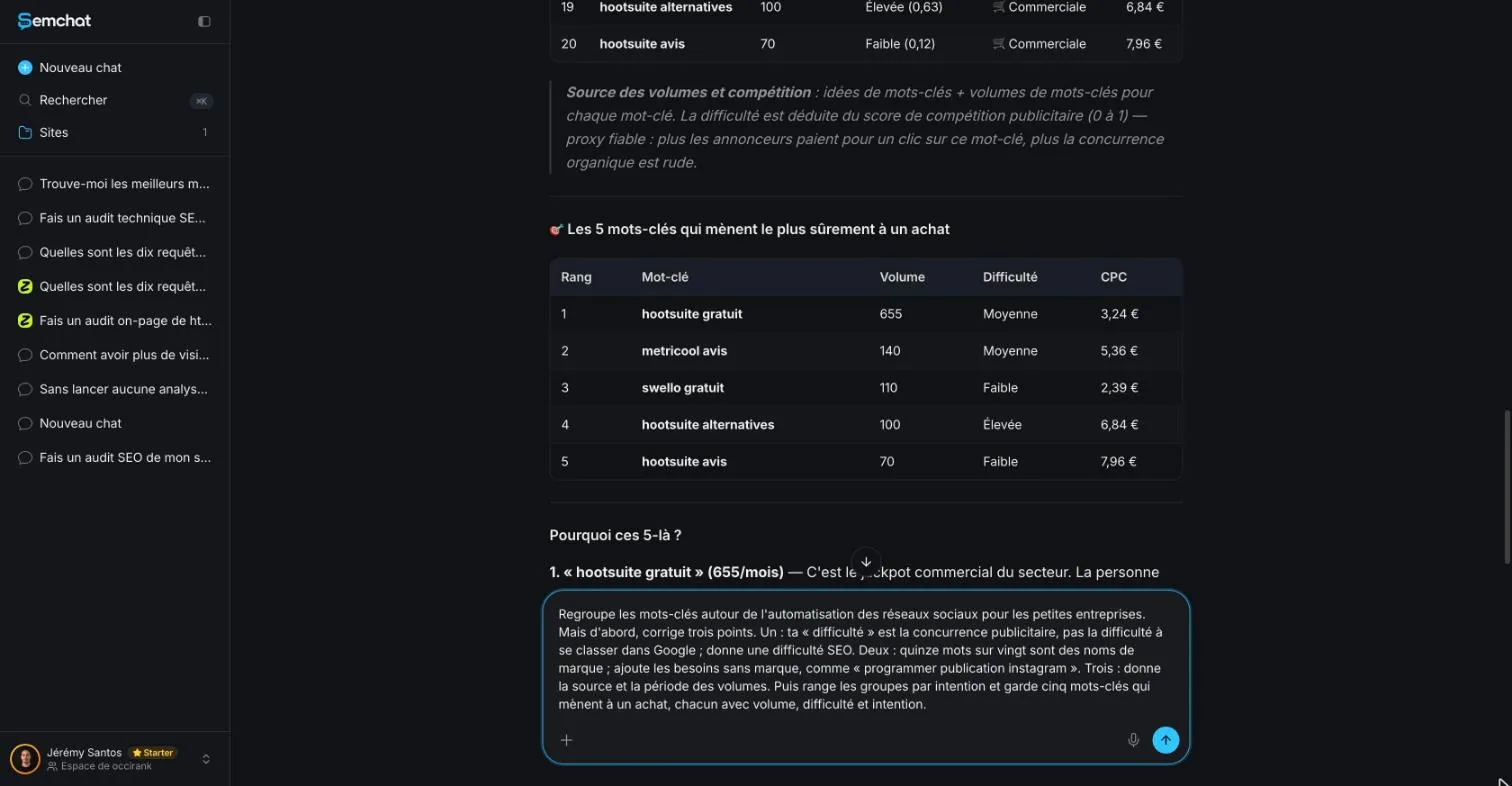
Task: Expand the account switcher chevrons
Action: click(x=206, y=759)
